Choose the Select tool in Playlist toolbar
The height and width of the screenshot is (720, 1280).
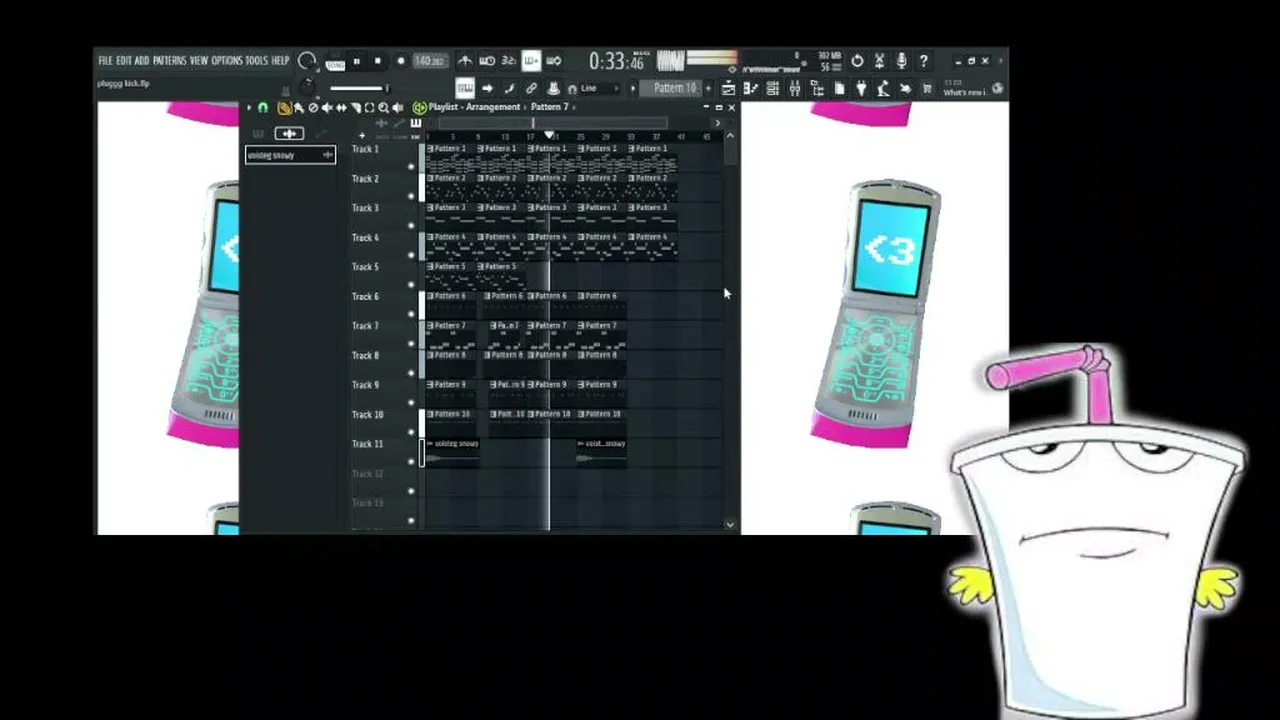(x=369, y=108)
